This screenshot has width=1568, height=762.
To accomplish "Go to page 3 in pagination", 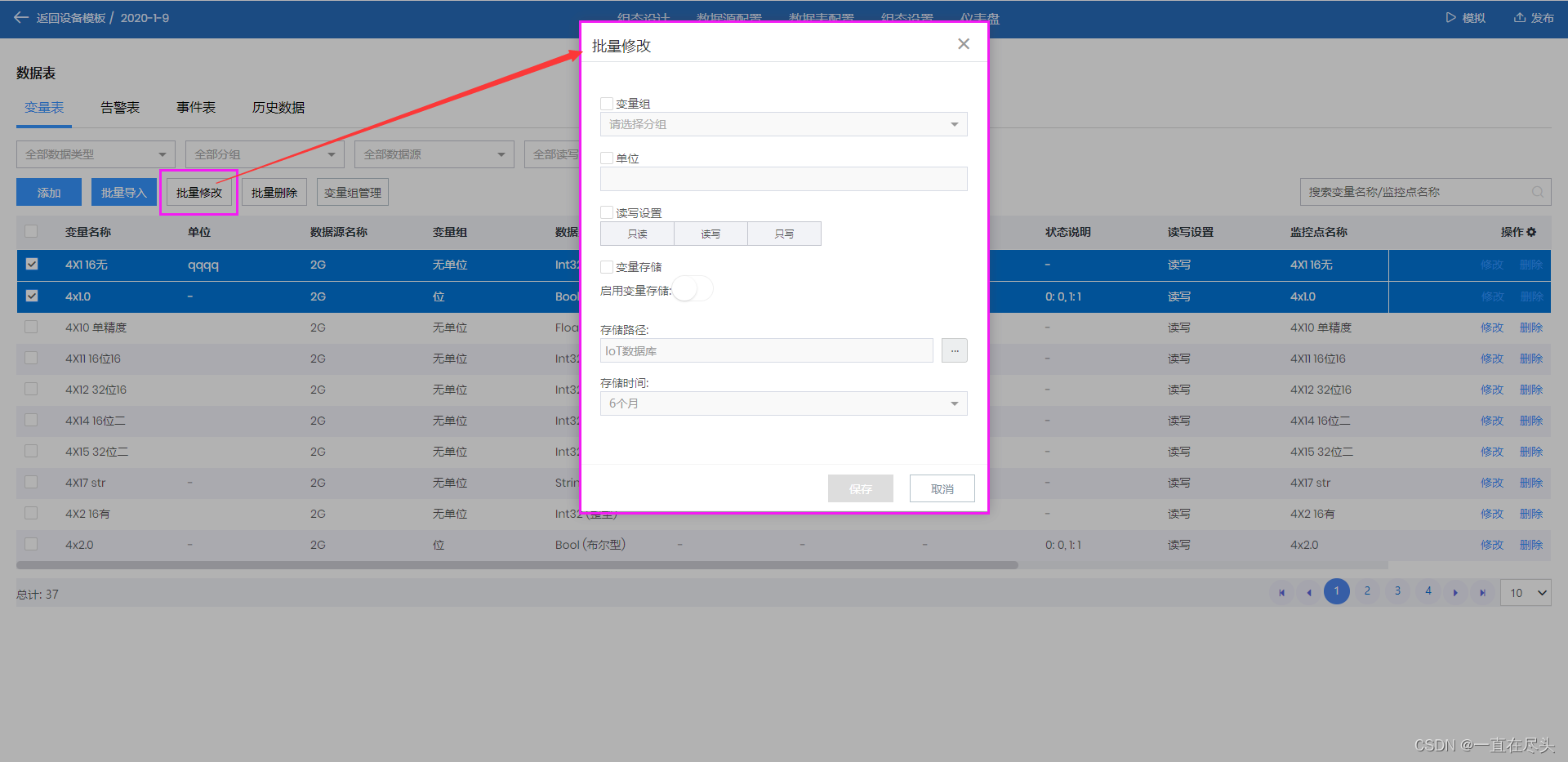I will [1397, 590].
